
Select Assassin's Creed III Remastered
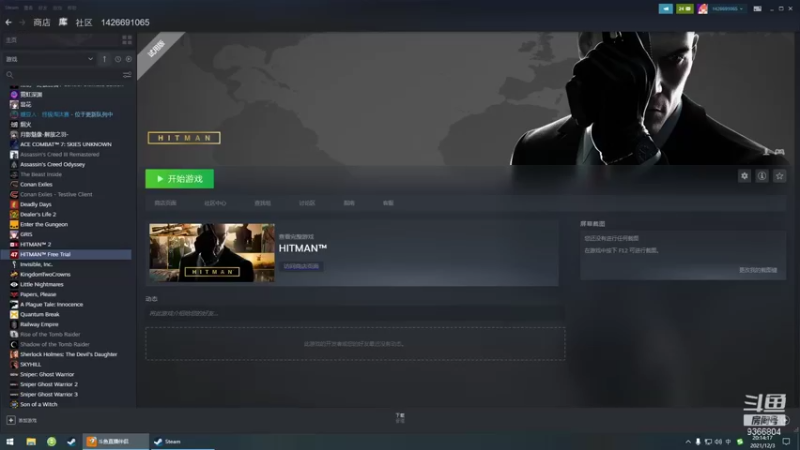pyautogui.click(x=60, y=154)
